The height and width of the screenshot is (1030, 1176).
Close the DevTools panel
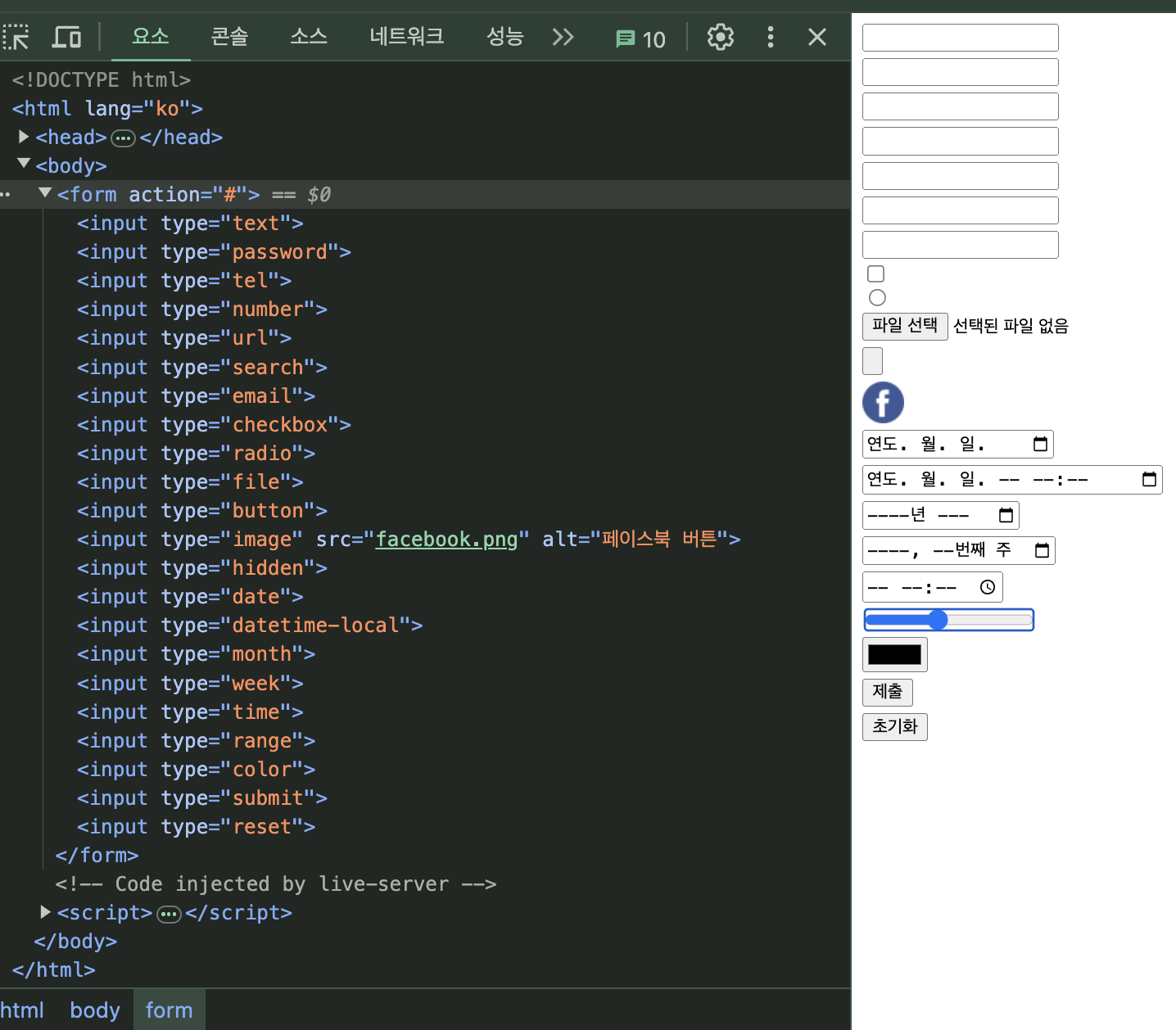coord(816,37)
